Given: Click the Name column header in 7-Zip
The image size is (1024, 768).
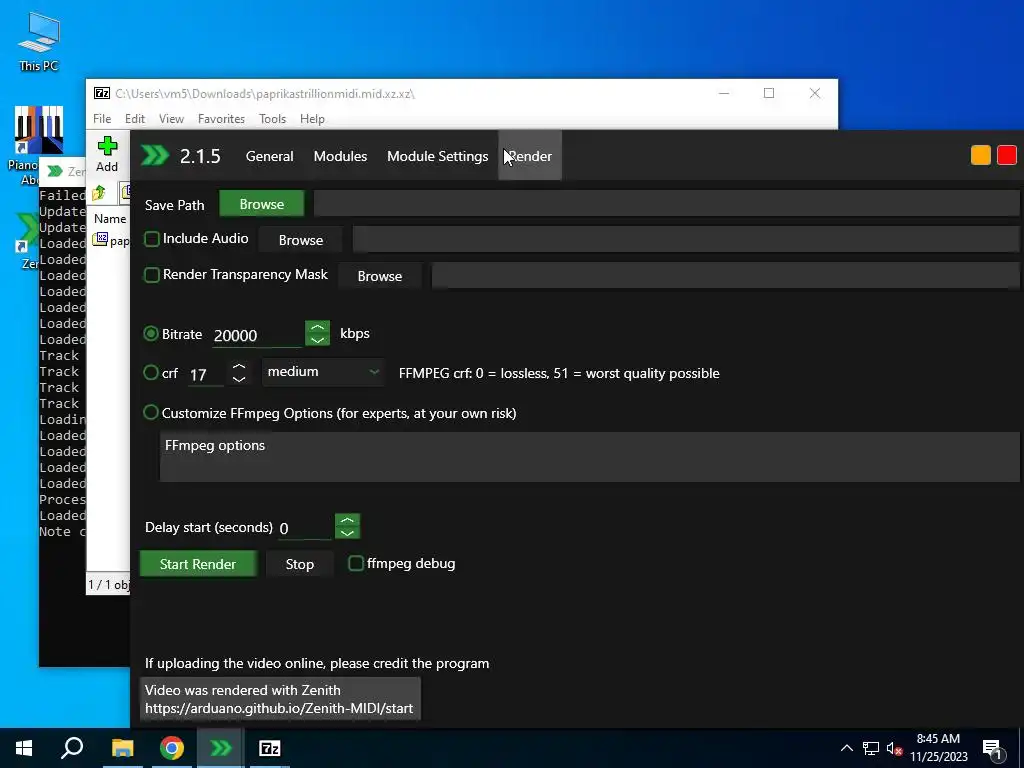Looking at the screenshot, I should coord(110,218).
